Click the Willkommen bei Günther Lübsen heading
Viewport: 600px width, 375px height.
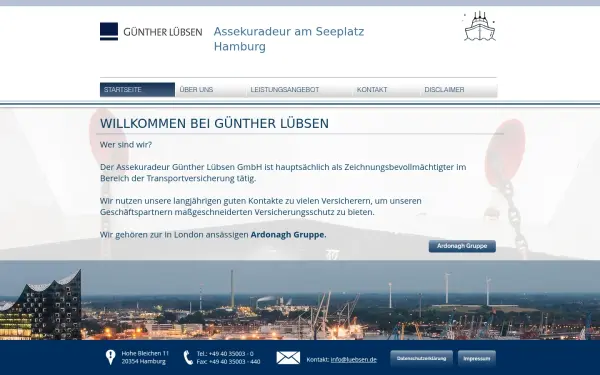point(214,124)
